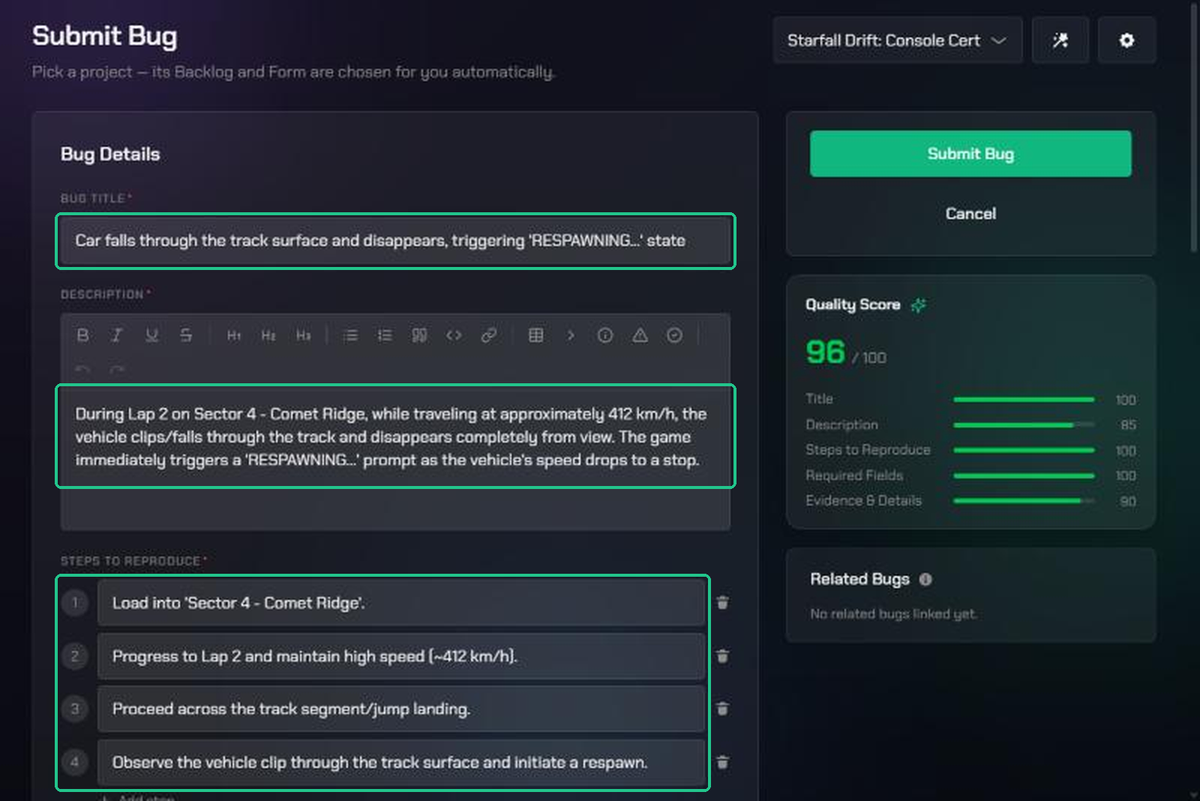Insert a block quote

click(x=420, y=336)
